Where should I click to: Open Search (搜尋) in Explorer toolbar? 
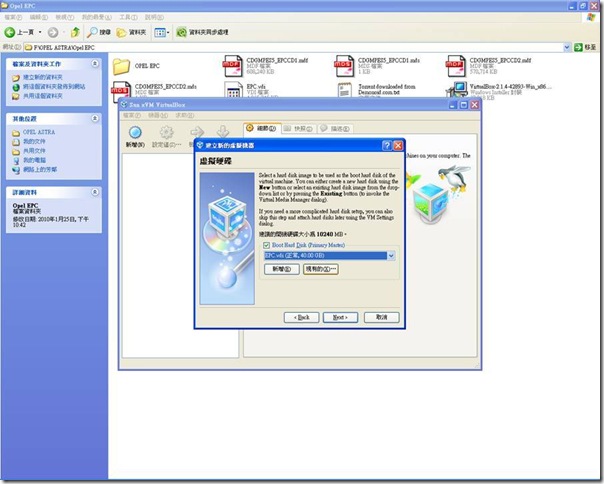[x=99, y=32]
